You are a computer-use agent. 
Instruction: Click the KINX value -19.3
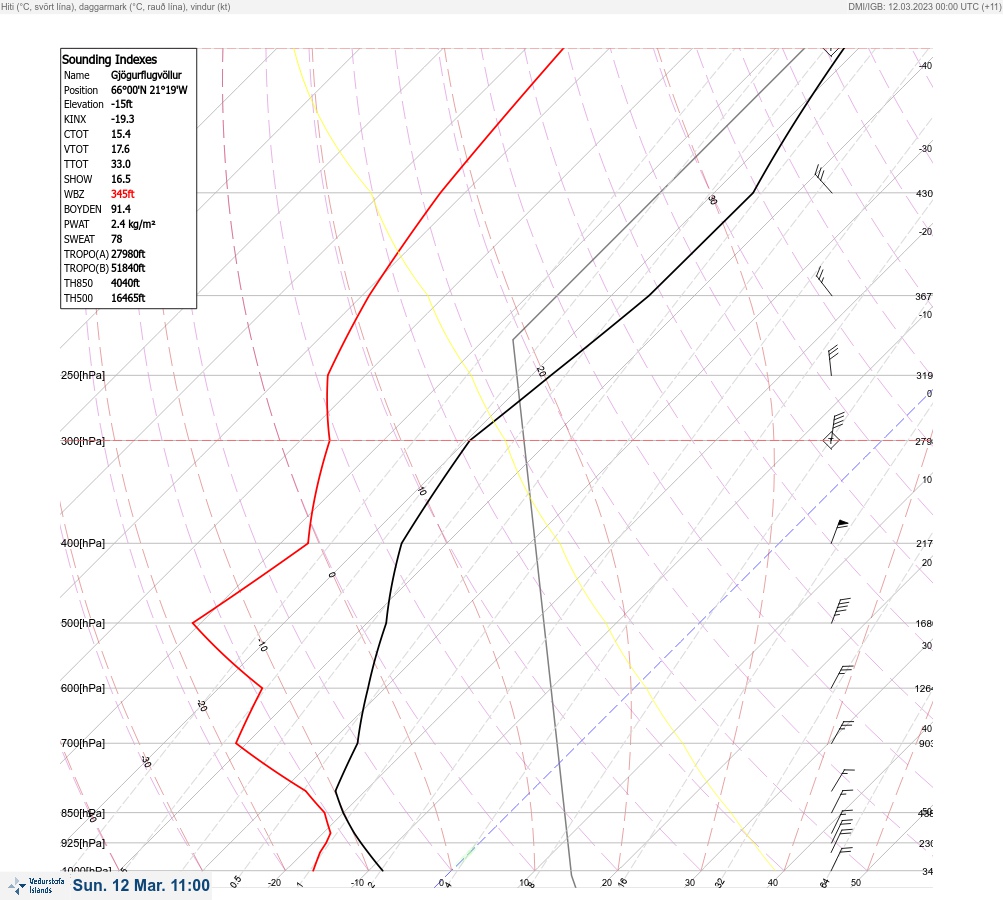(123, 119)
